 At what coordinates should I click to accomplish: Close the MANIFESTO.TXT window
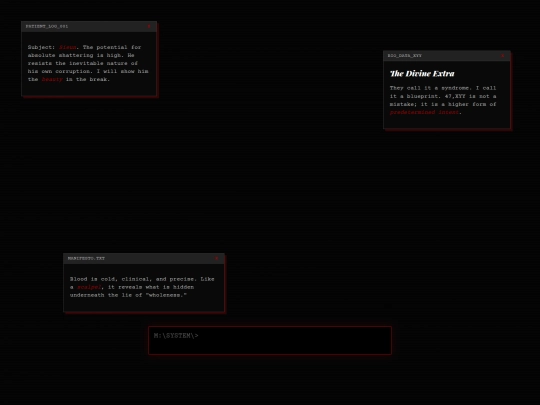pos(216,258)
